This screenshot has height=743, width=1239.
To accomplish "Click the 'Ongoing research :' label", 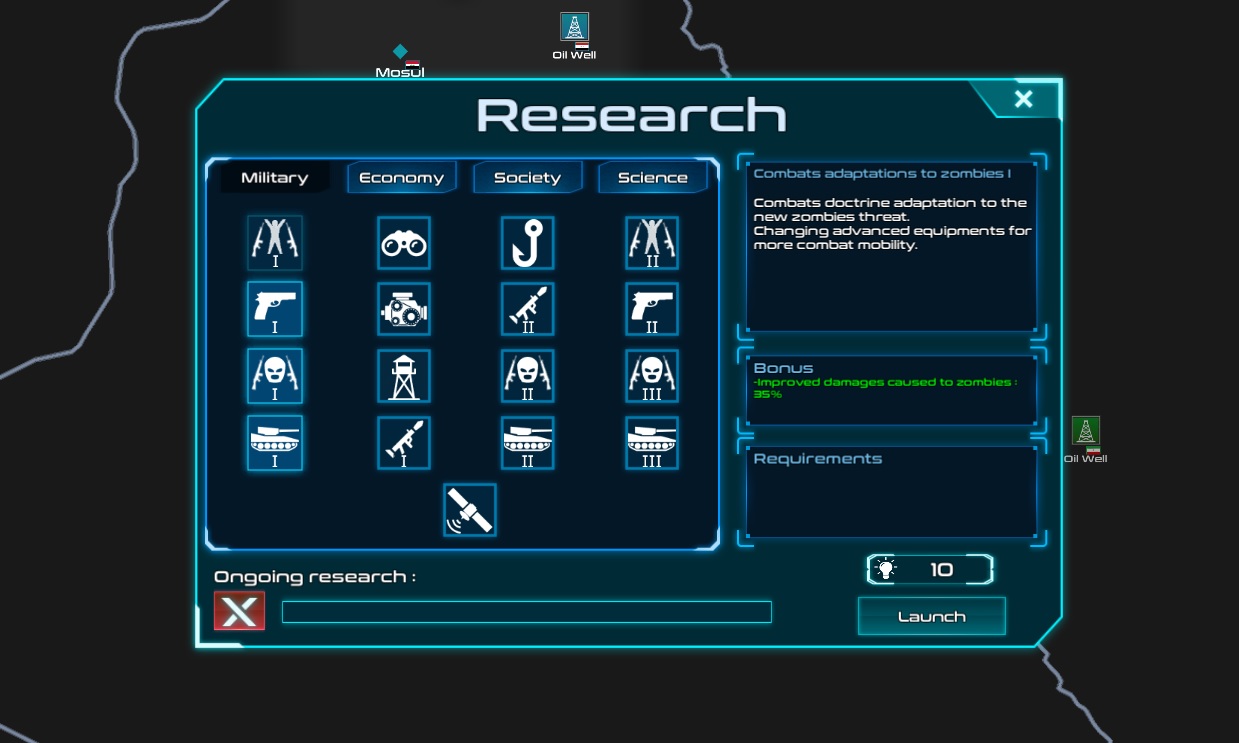I will click(x=315, y=577).
